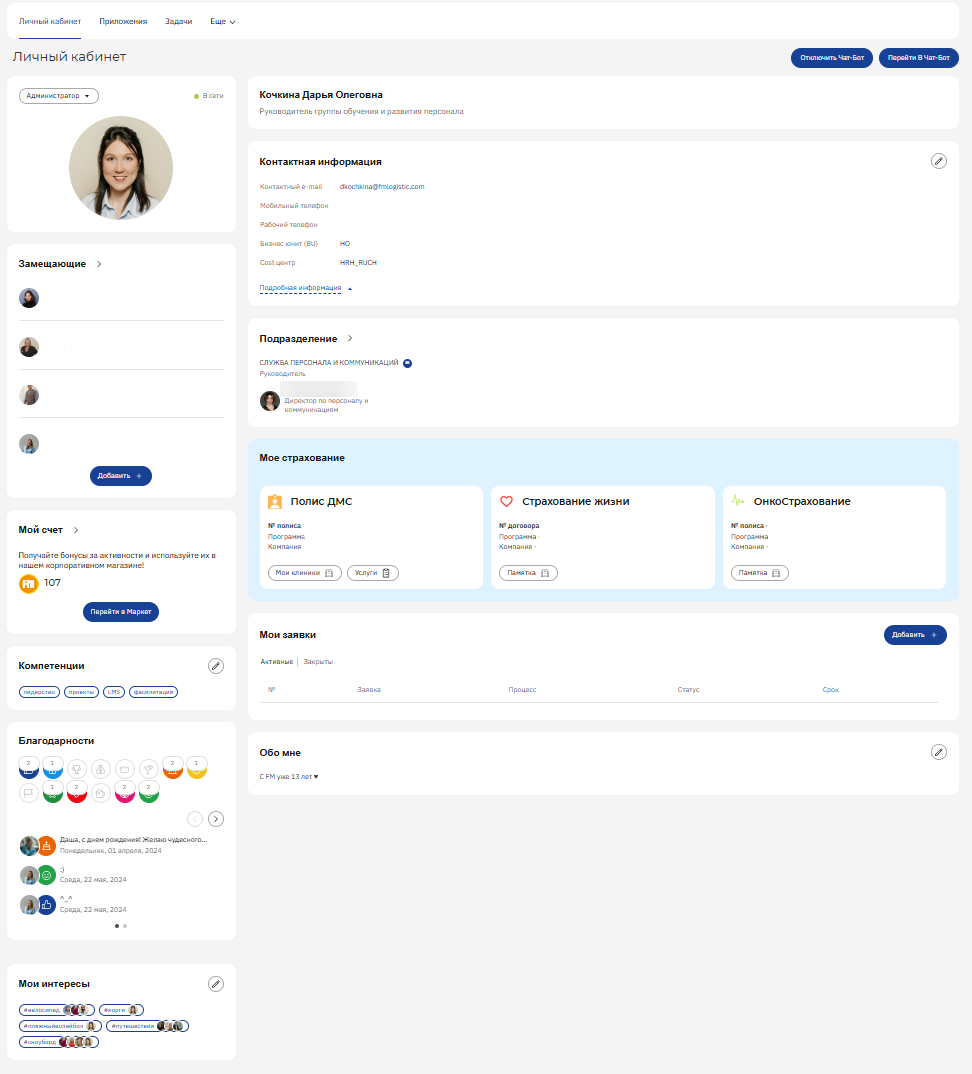Show the Закрытые requests tab
Image resolution: width=972 pixels, height=1074 pixels.
pos(318,662)
